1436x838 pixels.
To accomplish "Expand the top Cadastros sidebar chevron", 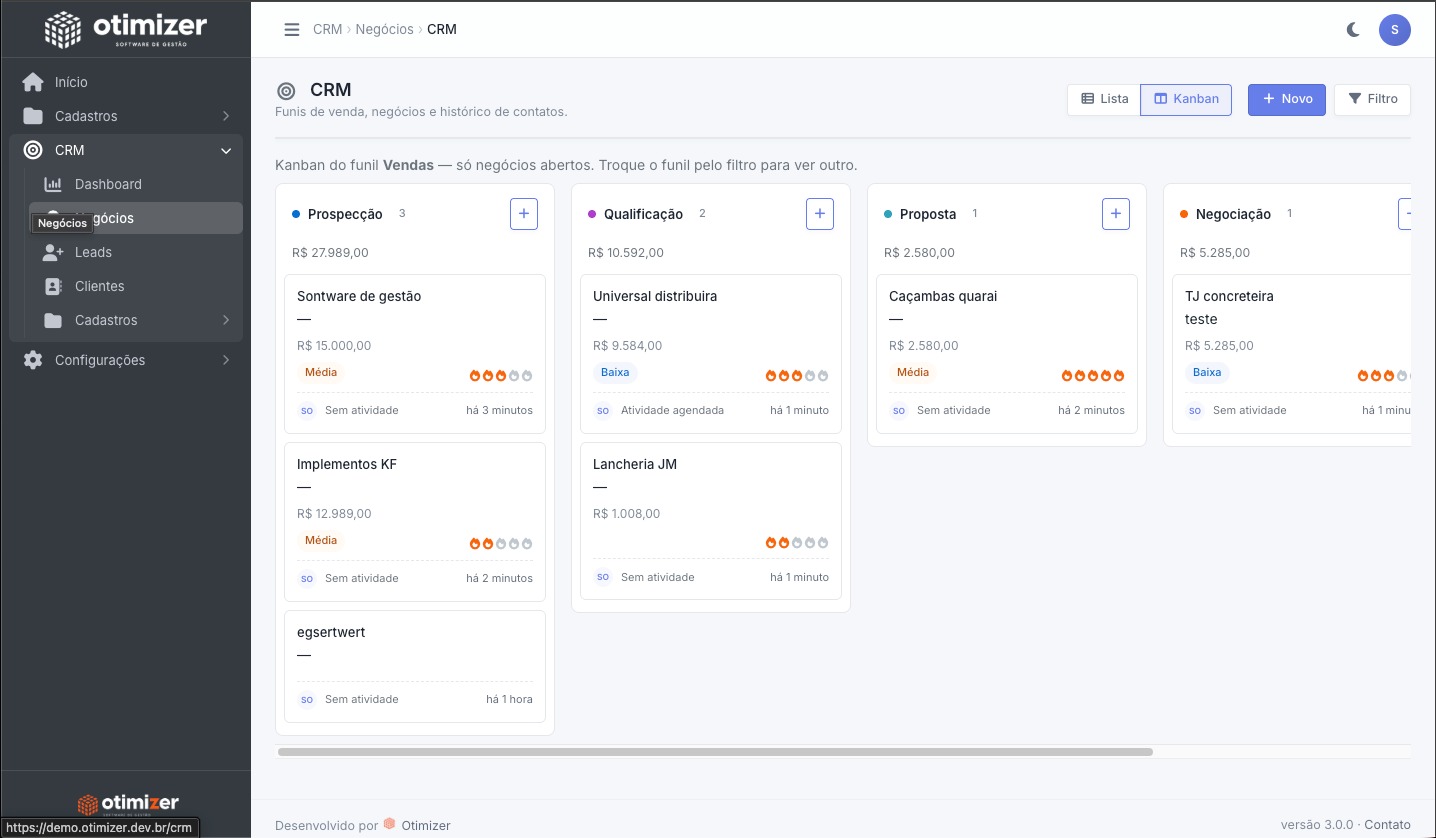I will coord(226,116).
